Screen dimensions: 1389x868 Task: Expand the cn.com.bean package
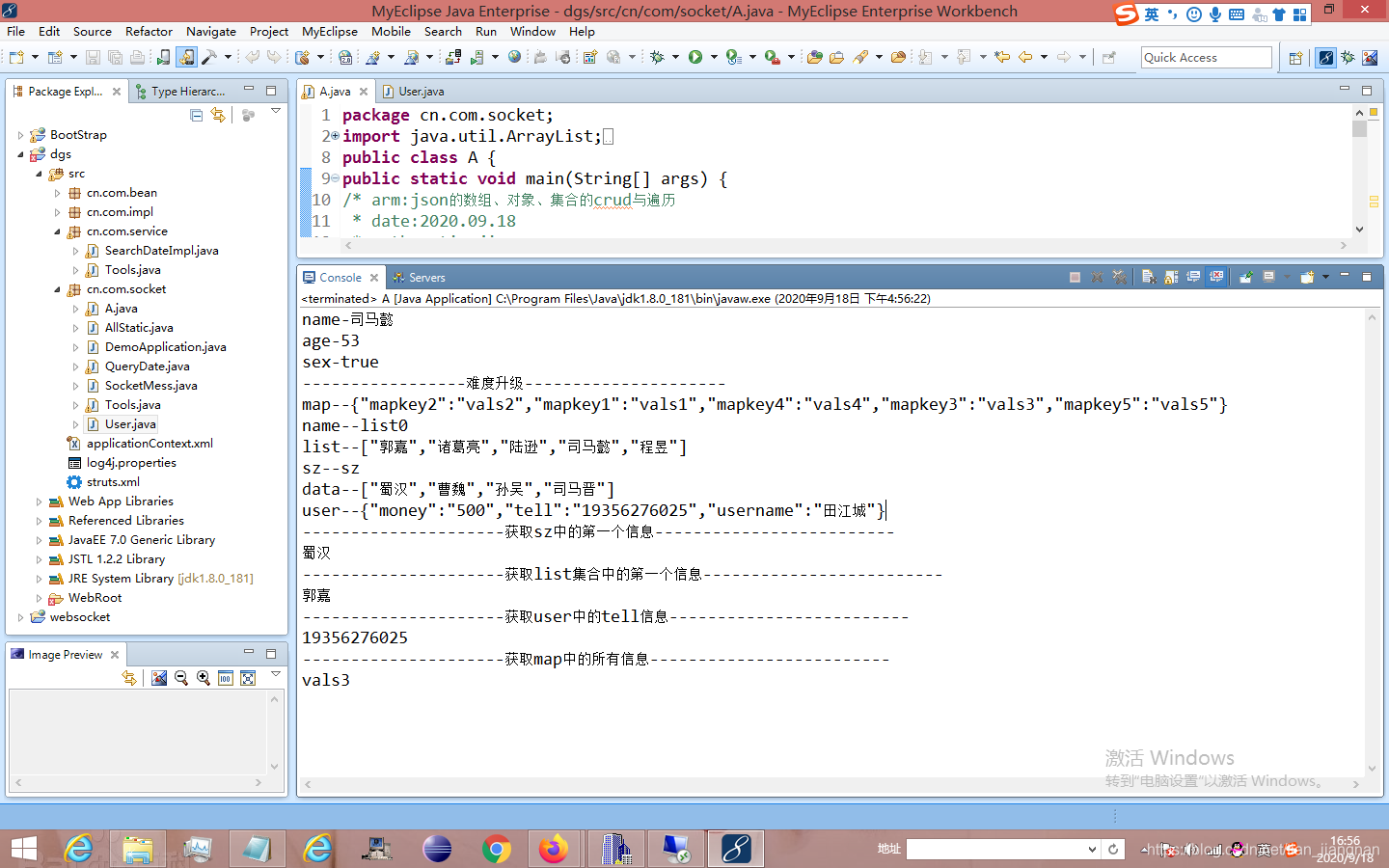click(57, 192)
